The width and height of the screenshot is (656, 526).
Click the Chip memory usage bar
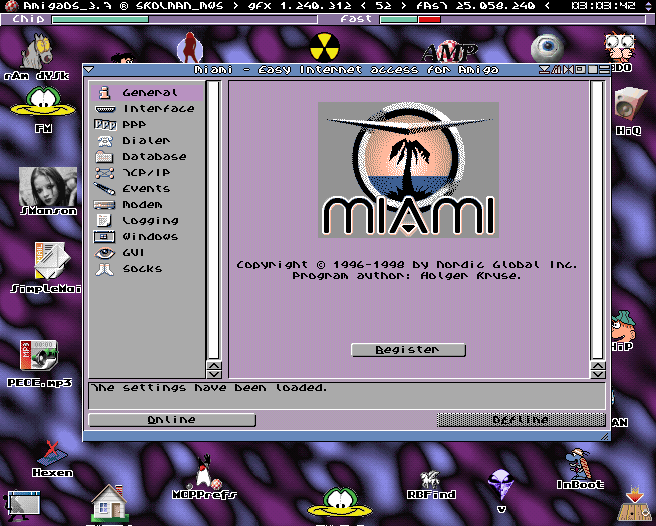click(x=184, y=19)
